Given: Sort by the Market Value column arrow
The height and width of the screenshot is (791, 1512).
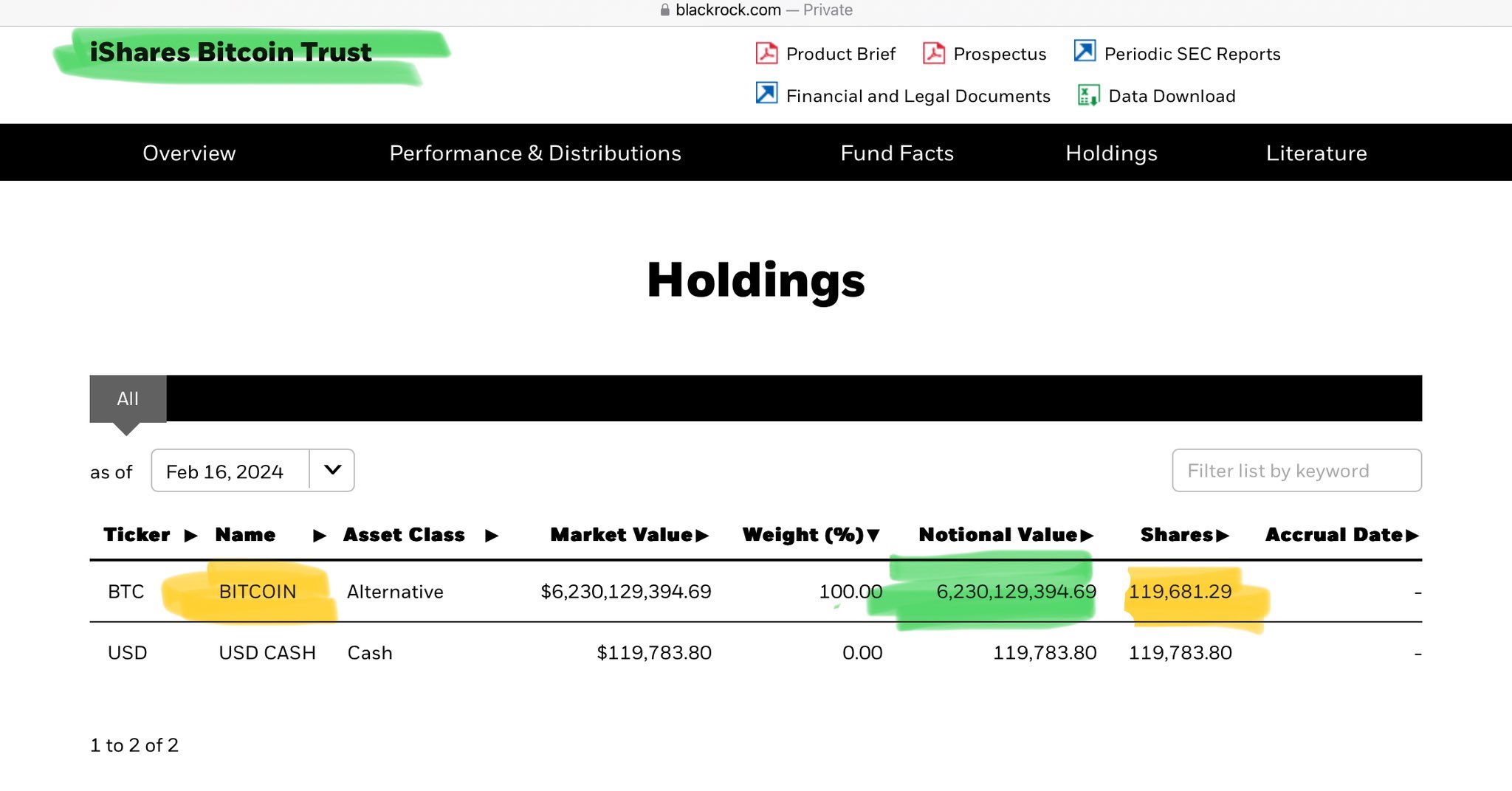Looking at the screenshot, I should click(x=702, y=536).
